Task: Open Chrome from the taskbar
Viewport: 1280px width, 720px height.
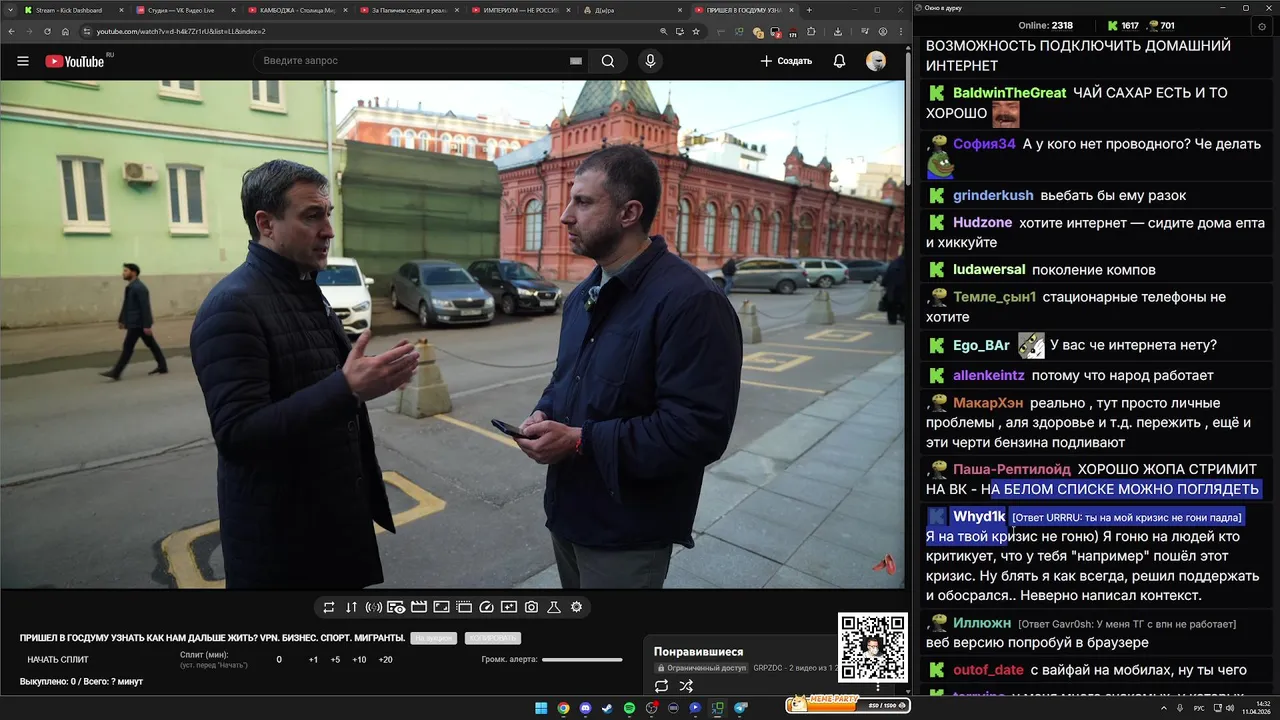Action: [563, 708]
